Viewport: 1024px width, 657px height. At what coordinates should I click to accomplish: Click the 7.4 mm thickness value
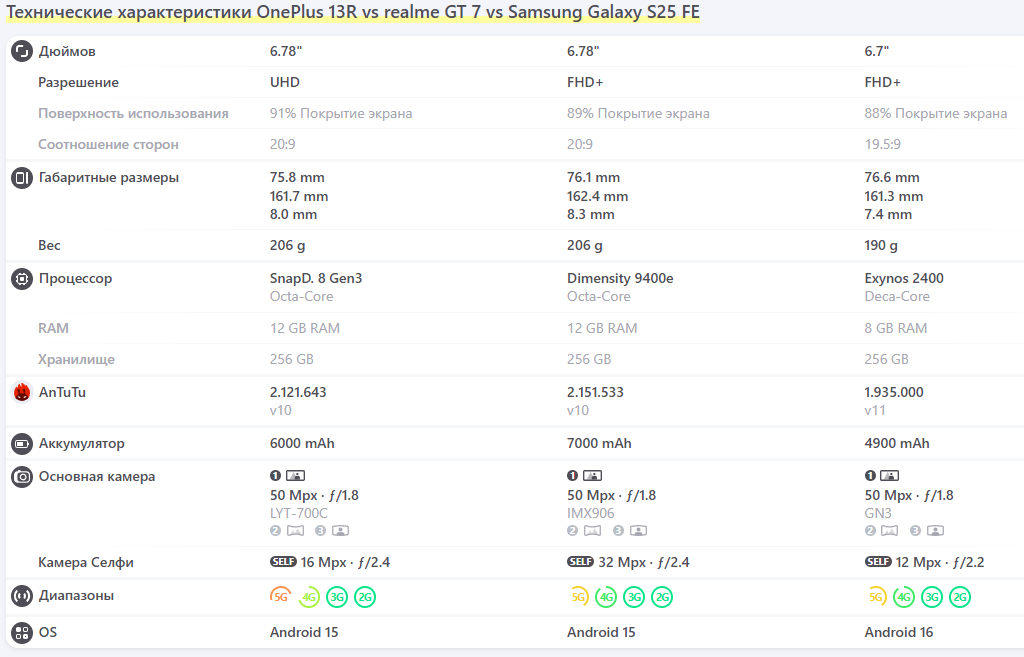click(x=888, y=215)
